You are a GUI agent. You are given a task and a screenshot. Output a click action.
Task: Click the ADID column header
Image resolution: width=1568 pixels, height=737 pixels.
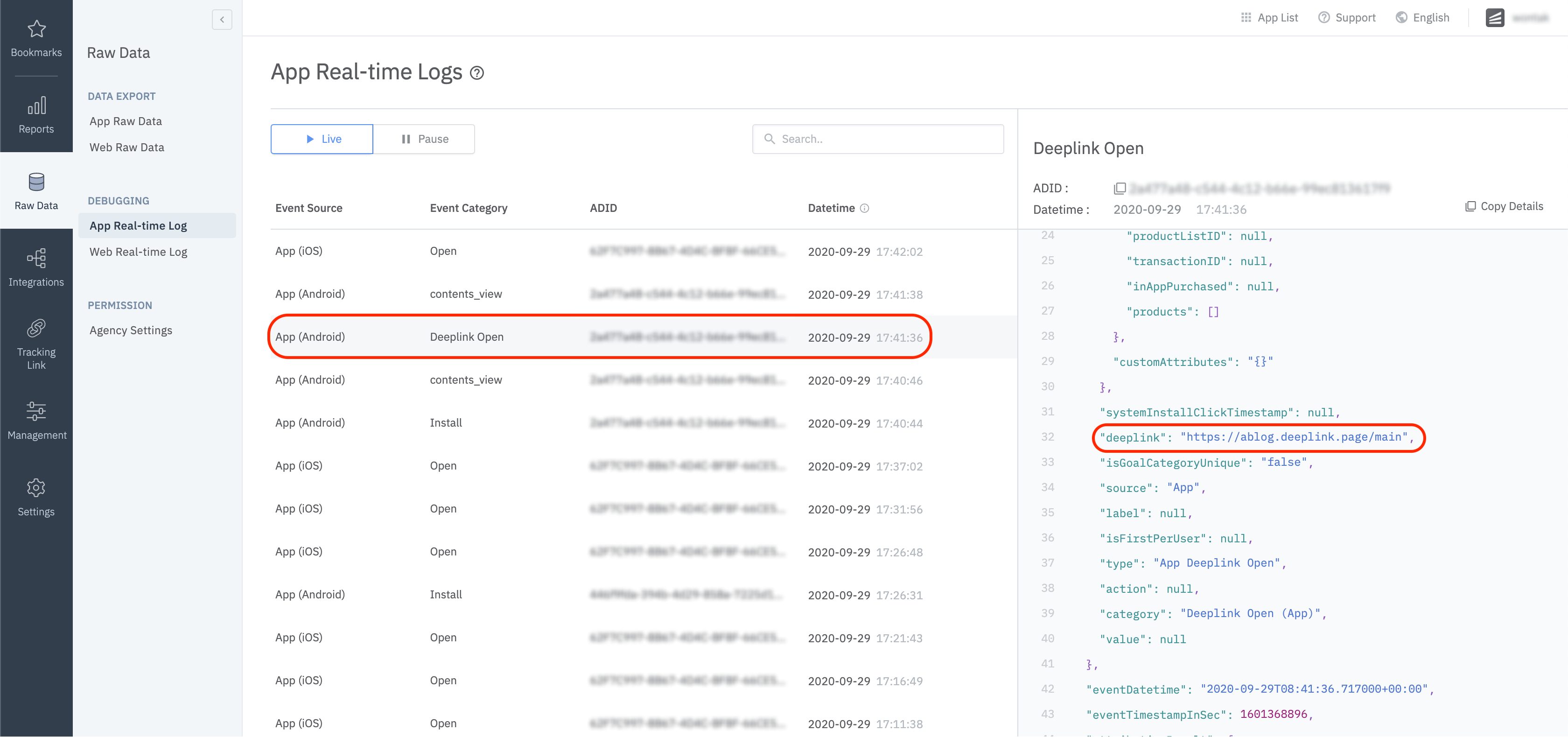coord(603,208)
